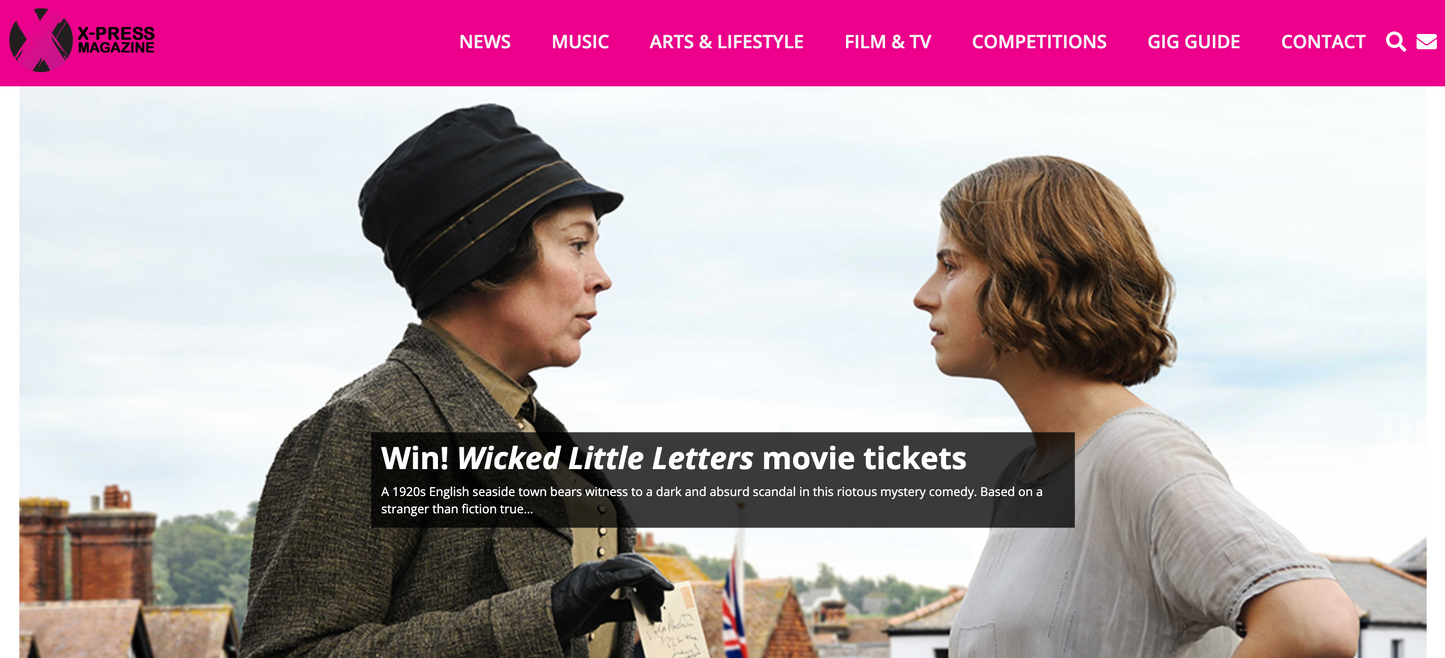This screenshot has width=1445, height=658.
Task: Go to the CONTACT page
Action: pyautogui.click(x=1323, y=42)
